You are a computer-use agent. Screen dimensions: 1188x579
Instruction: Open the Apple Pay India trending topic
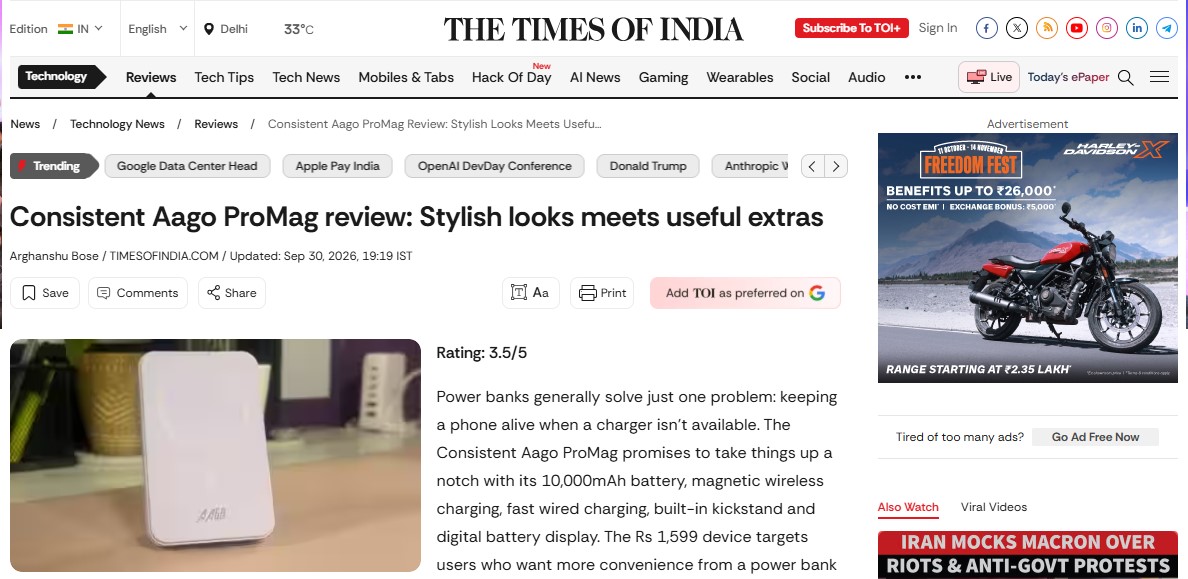337,166
